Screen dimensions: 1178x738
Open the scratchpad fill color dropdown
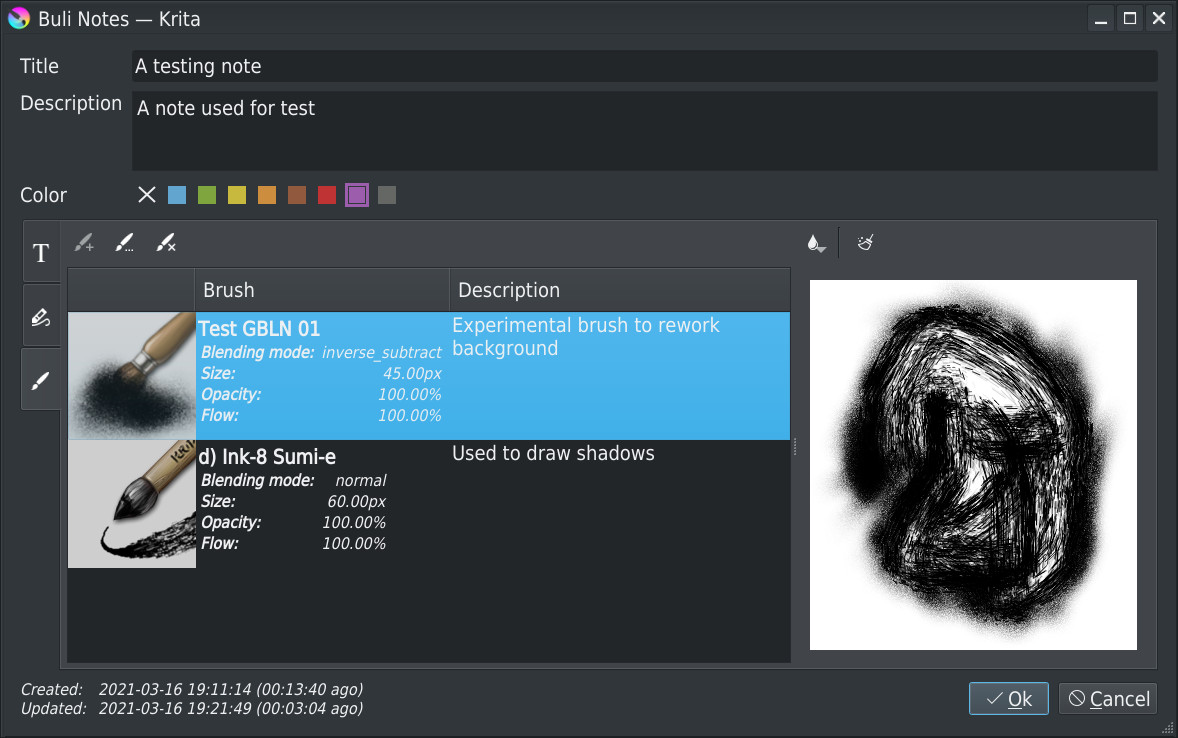tap(817, 243)
